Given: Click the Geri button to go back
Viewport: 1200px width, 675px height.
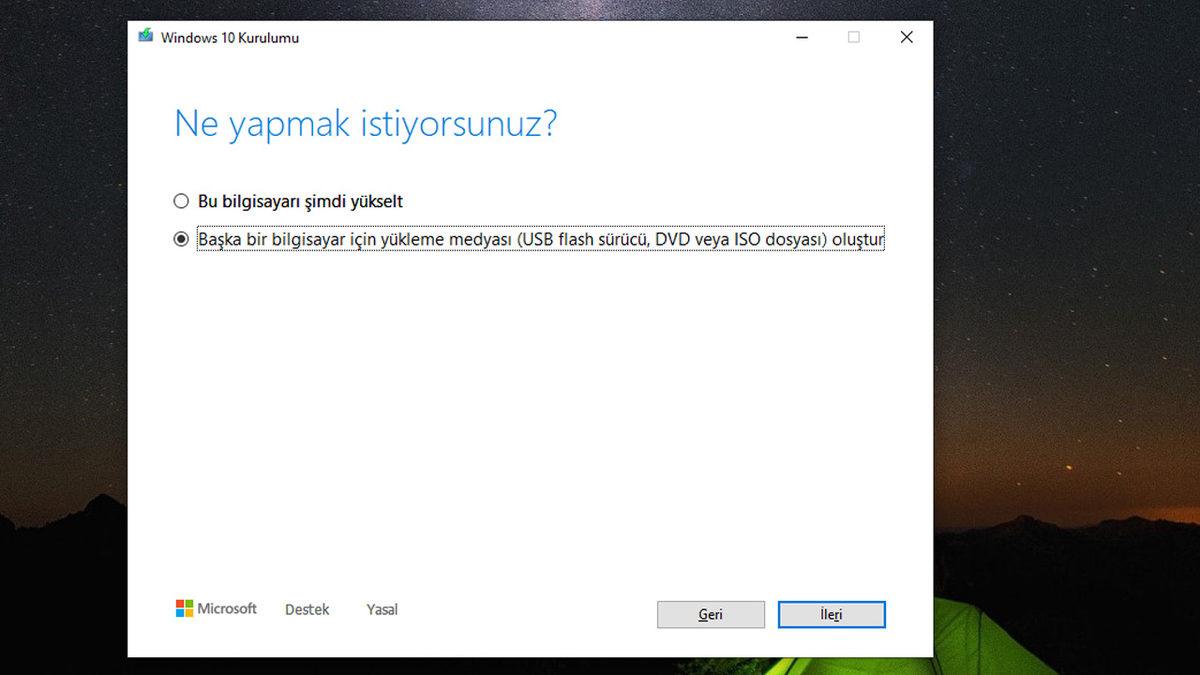Looking at the screenshot, I should tap(710, 614).
